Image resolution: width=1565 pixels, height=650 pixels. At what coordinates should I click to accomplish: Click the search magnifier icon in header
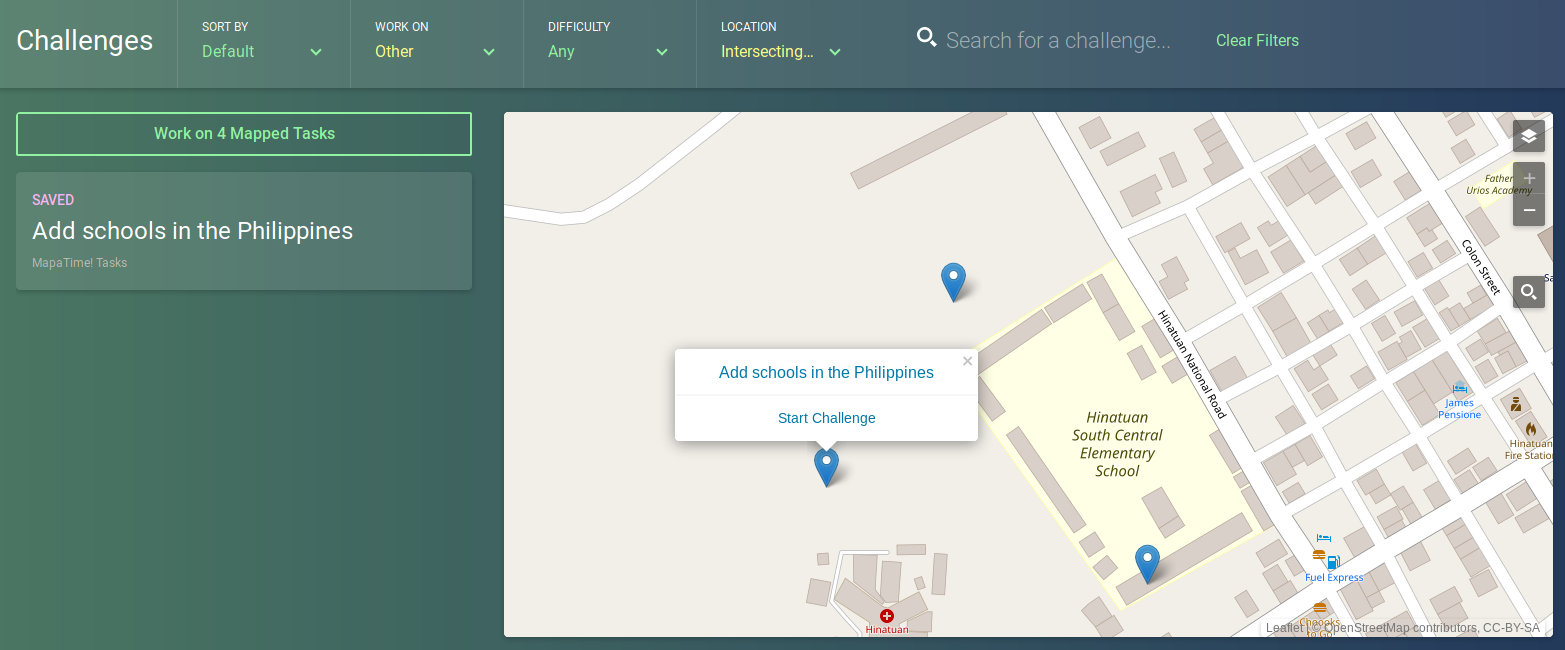(927, 38)
